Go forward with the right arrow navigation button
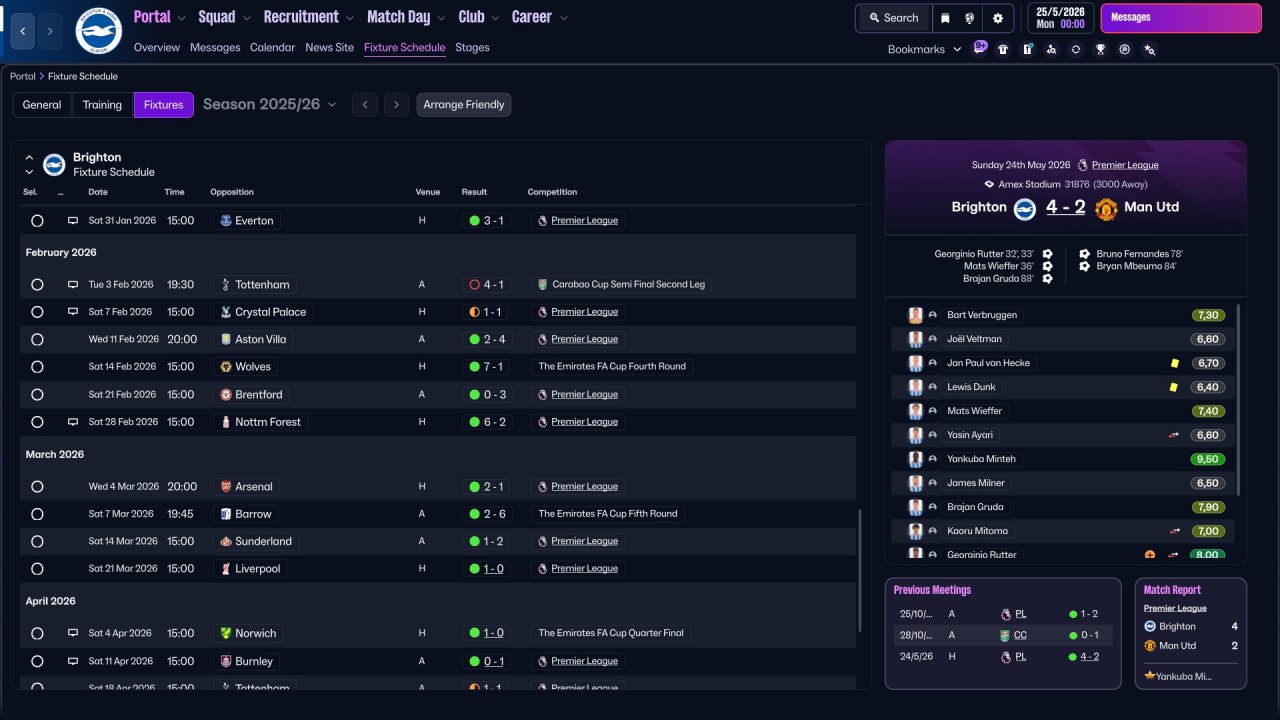 (50, 32)
